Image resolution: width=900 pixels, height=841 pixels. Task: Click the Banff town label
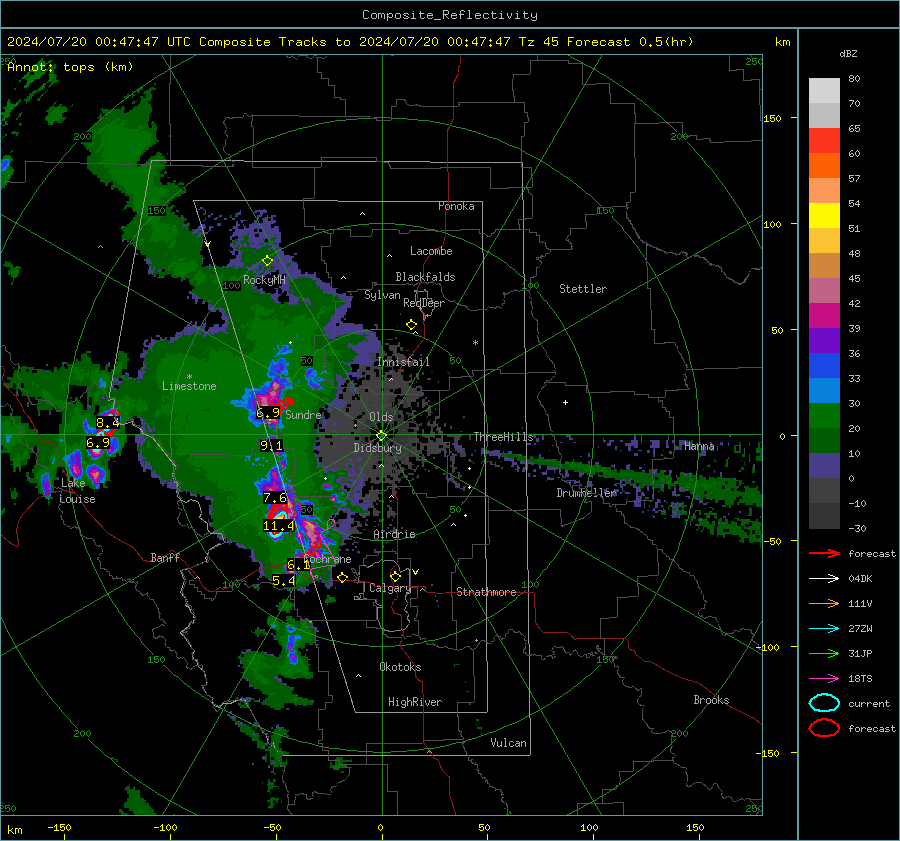point(165,557)
